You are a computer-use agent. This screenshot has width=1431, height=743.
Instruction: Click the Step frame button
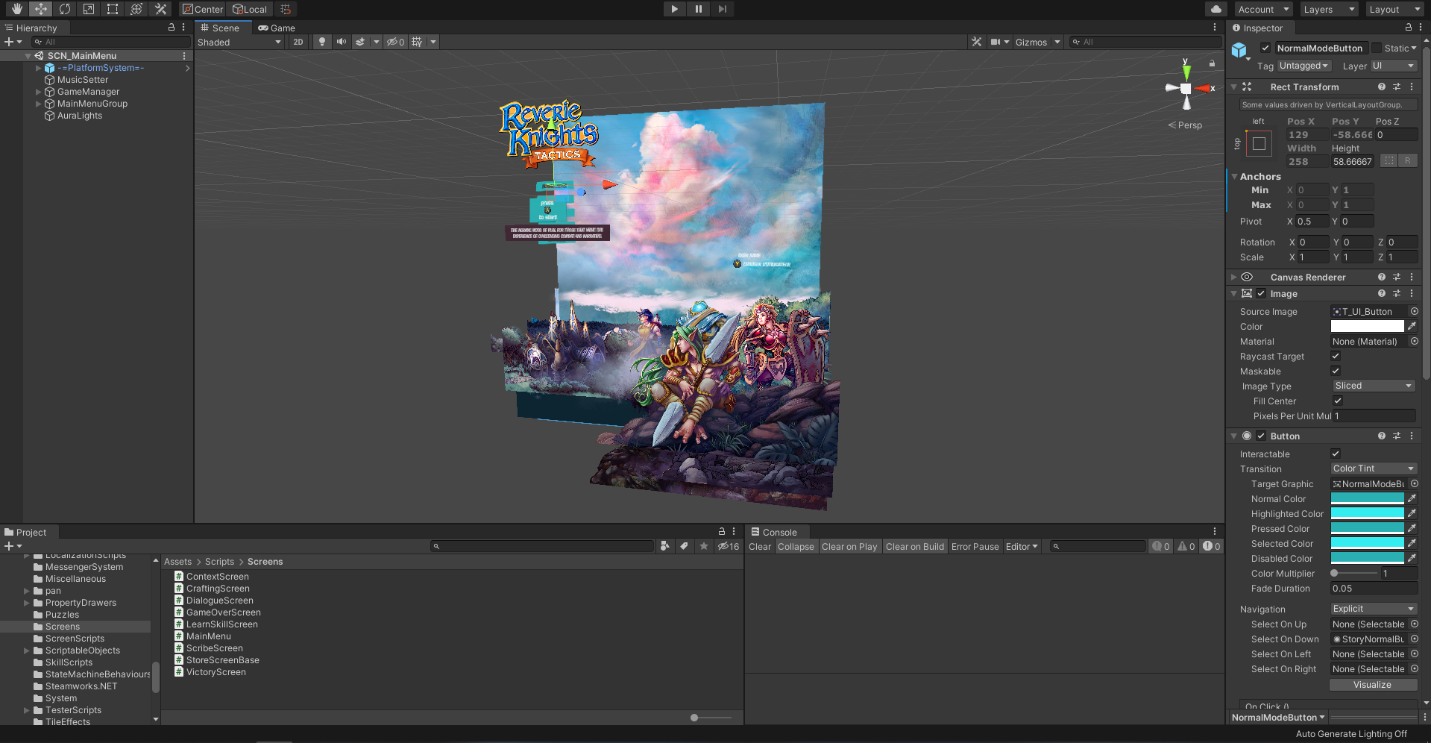[723, 9]
